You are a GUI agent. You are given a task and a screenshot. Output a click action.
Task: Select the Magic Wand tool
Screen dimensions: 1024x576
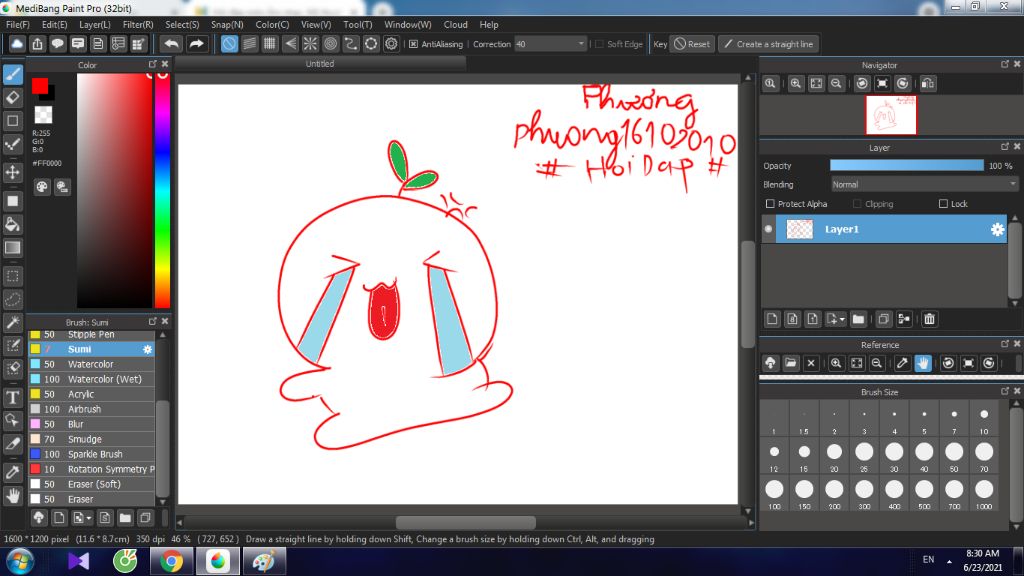pyautogui.click(x=12, y=323)
